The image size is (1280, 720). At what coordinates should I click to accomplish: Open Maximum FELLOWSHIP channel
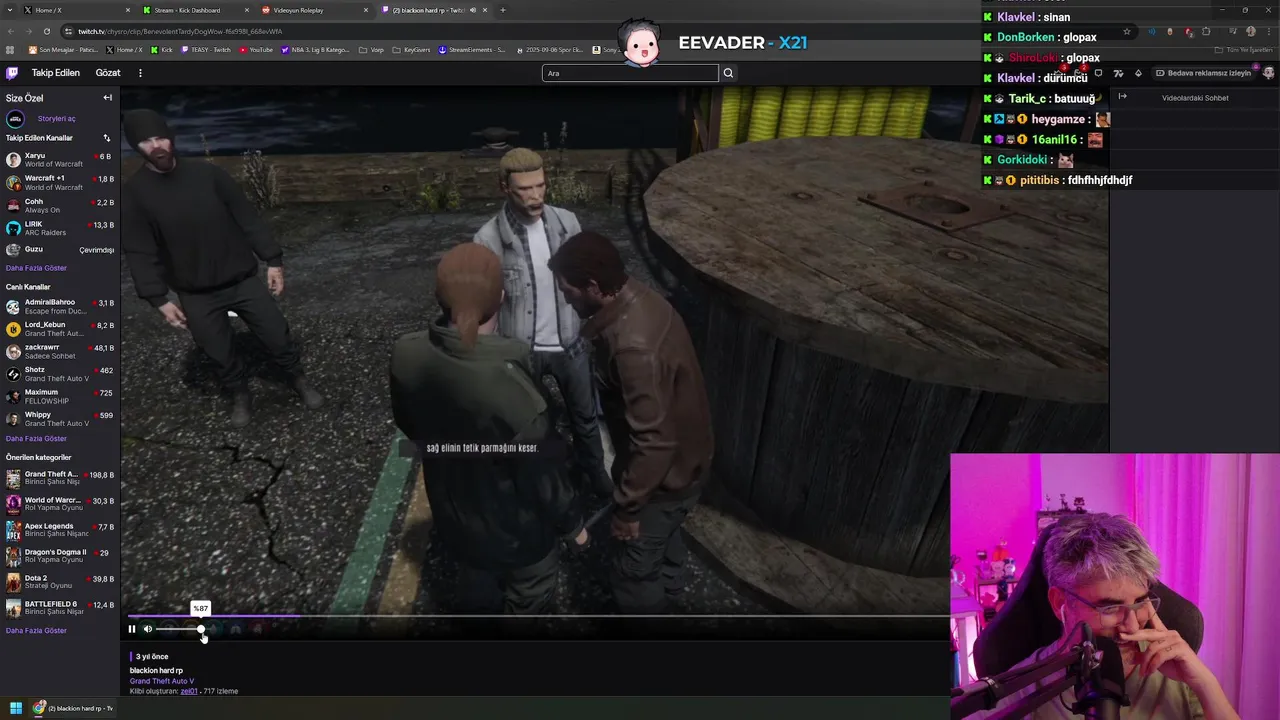[60, 397]
